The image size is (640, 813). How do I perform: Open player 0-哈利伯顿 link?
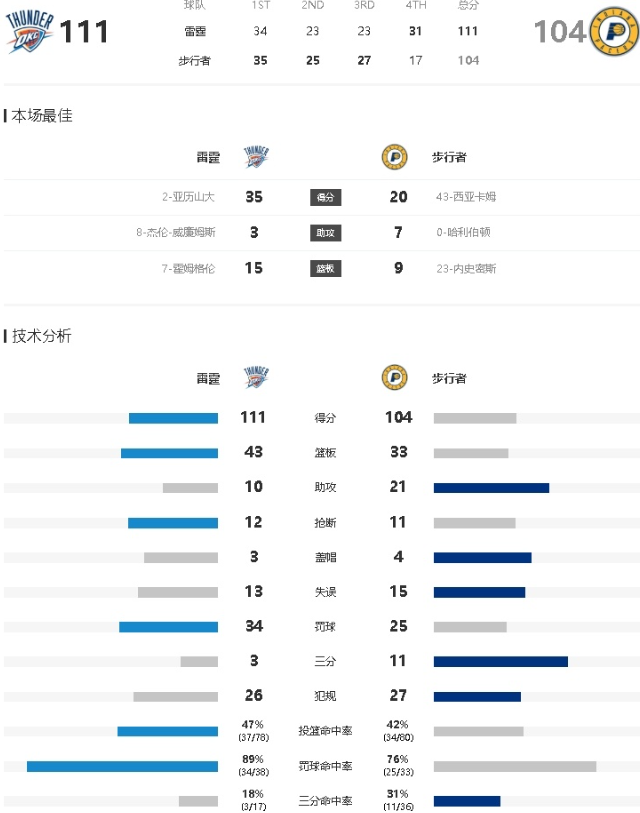click(x=463, y=232)
